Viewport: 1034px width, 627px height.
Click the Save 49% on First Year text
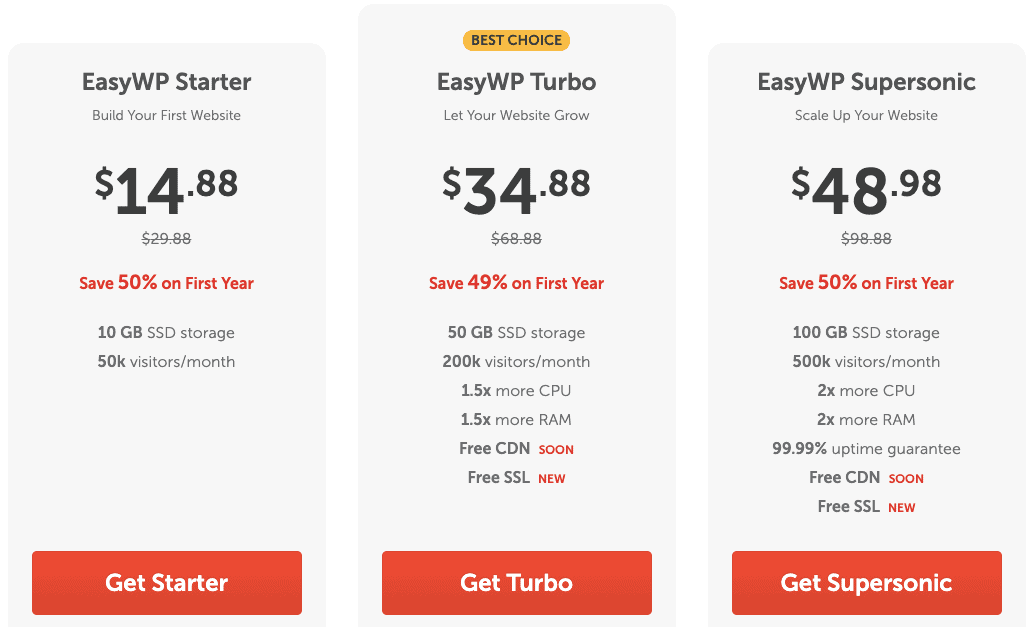click(x=516, y=283)
